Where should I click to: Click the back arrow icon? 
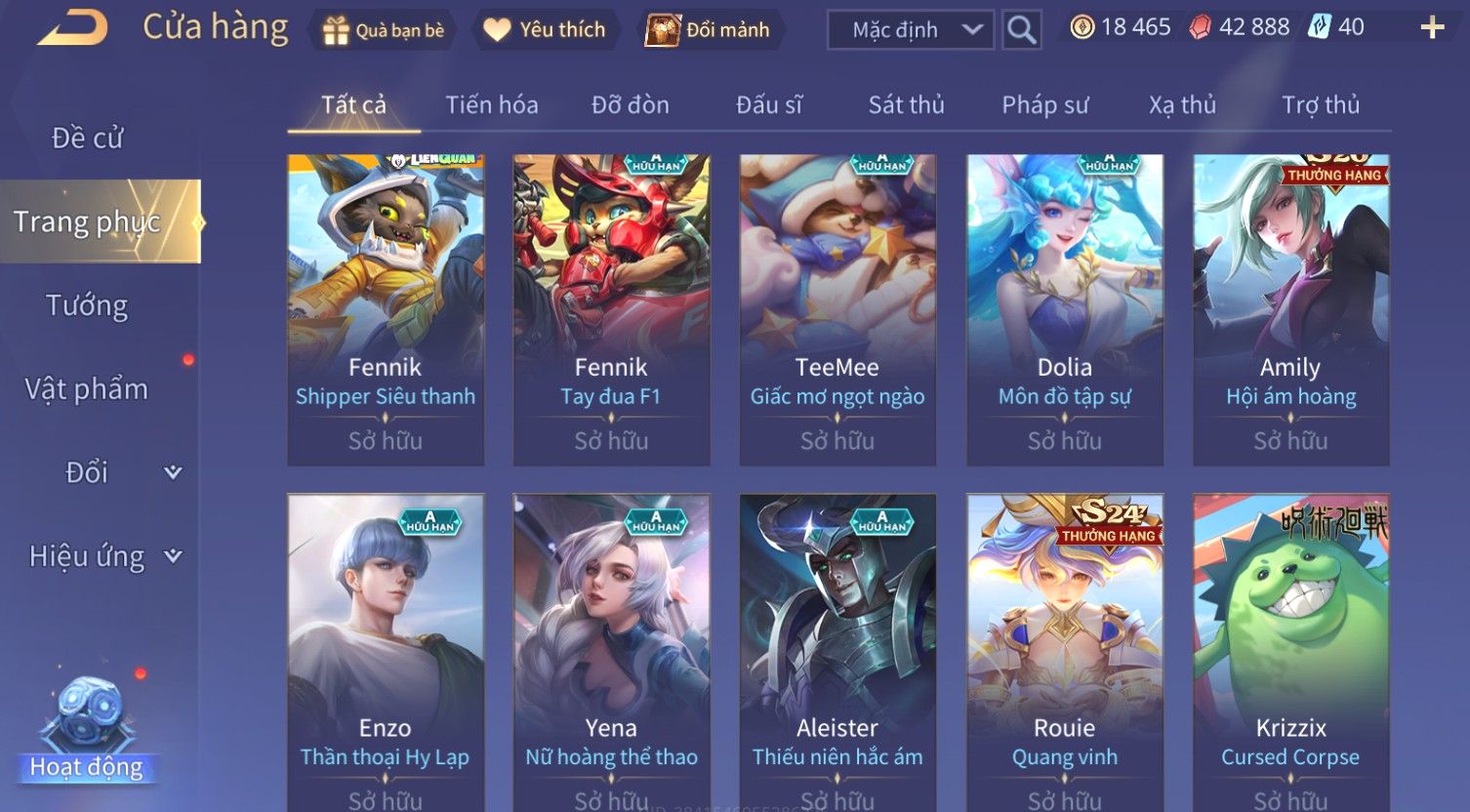click(73, 27)
